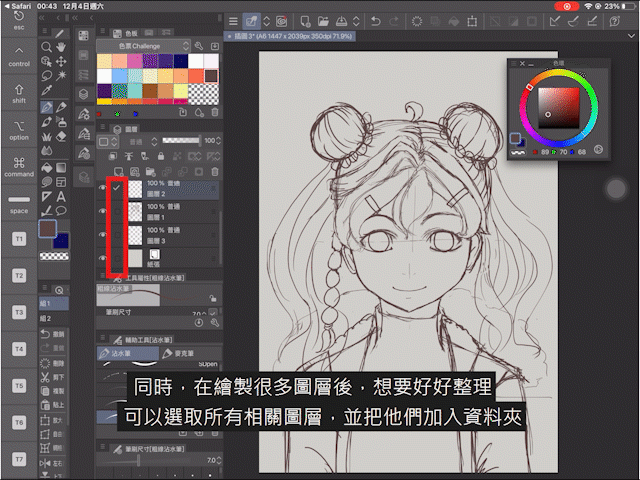
Task: Tap the option edge keyboard key
Action: click(x=19, y=131)
